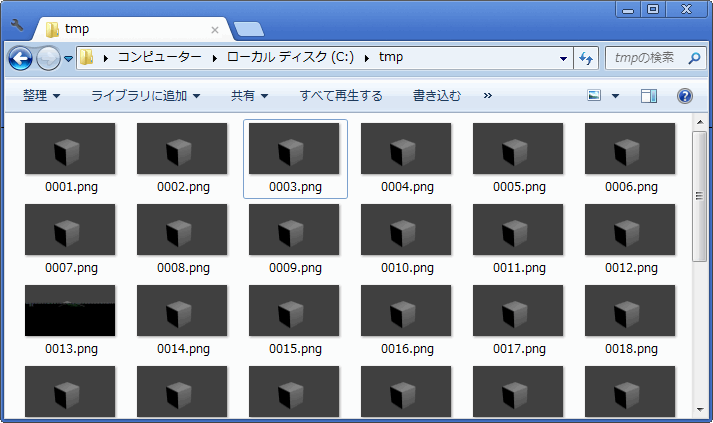
Task: Select thumbnail 0009.png
Action: point(294,229)
